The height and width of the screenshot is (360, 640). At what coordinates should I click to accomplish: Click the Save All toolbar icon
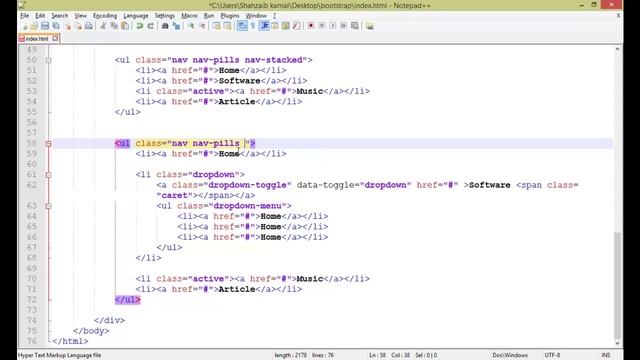pyautogui.click(x=56, y=26)
